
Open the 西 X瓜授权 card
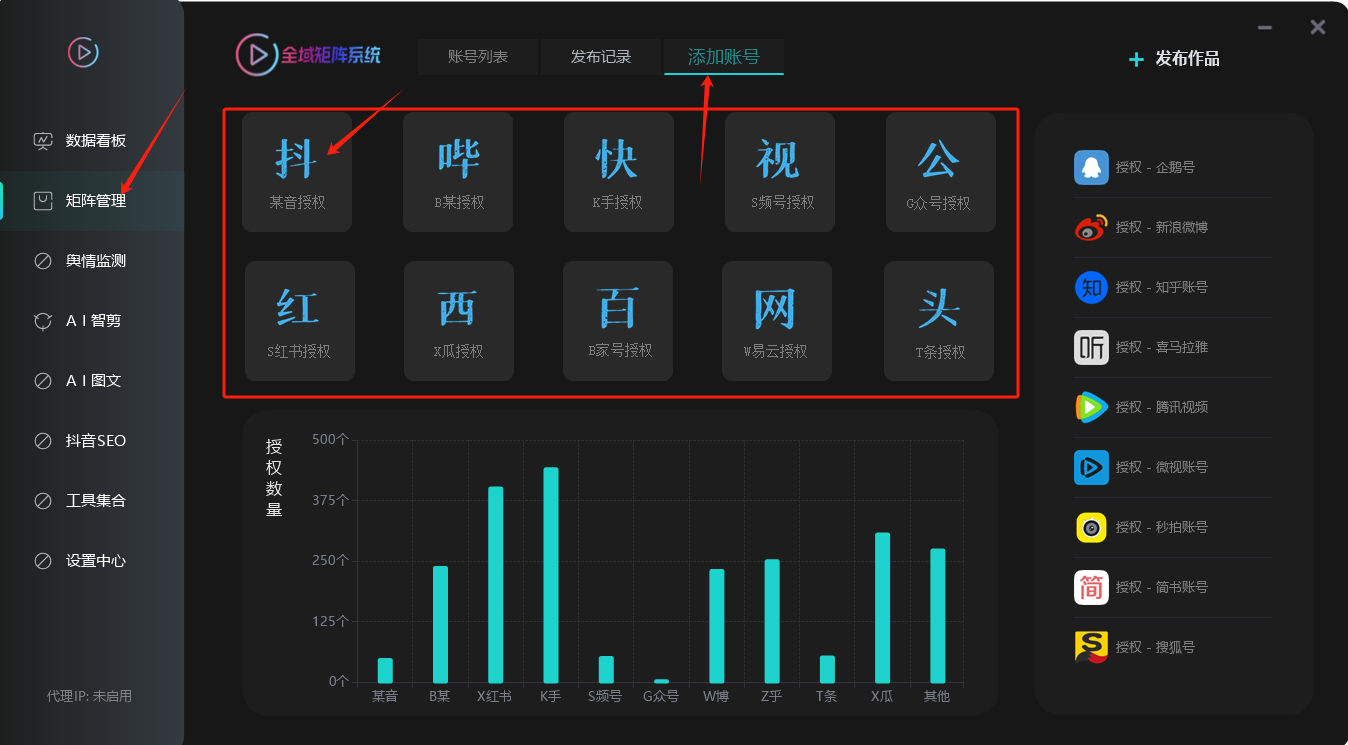pos(459,321)
